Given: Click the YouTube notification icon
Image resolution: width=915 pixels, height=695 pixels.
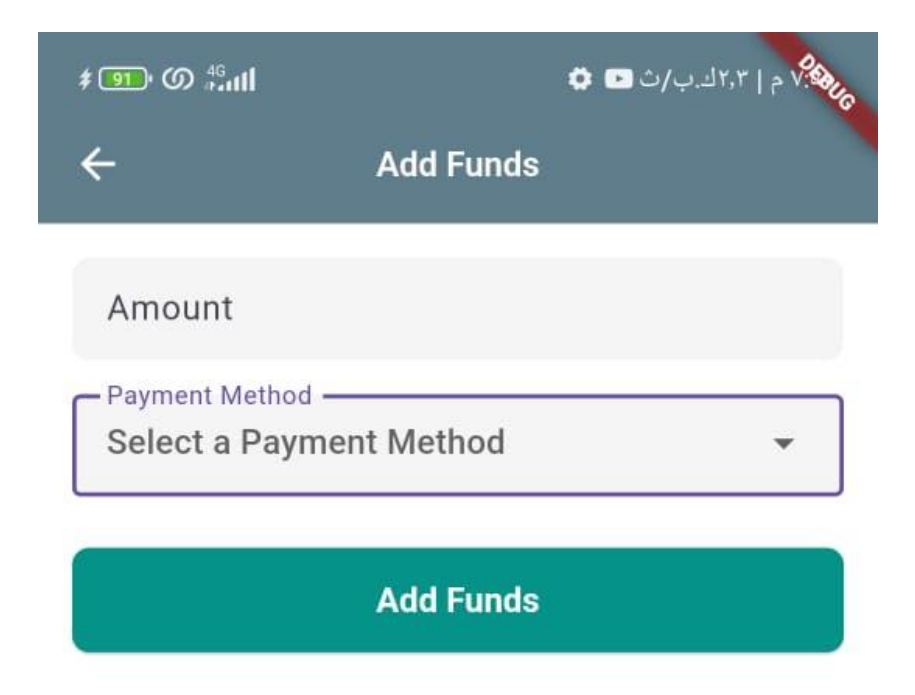Looking at the screenshot, I should pos(620,78).
